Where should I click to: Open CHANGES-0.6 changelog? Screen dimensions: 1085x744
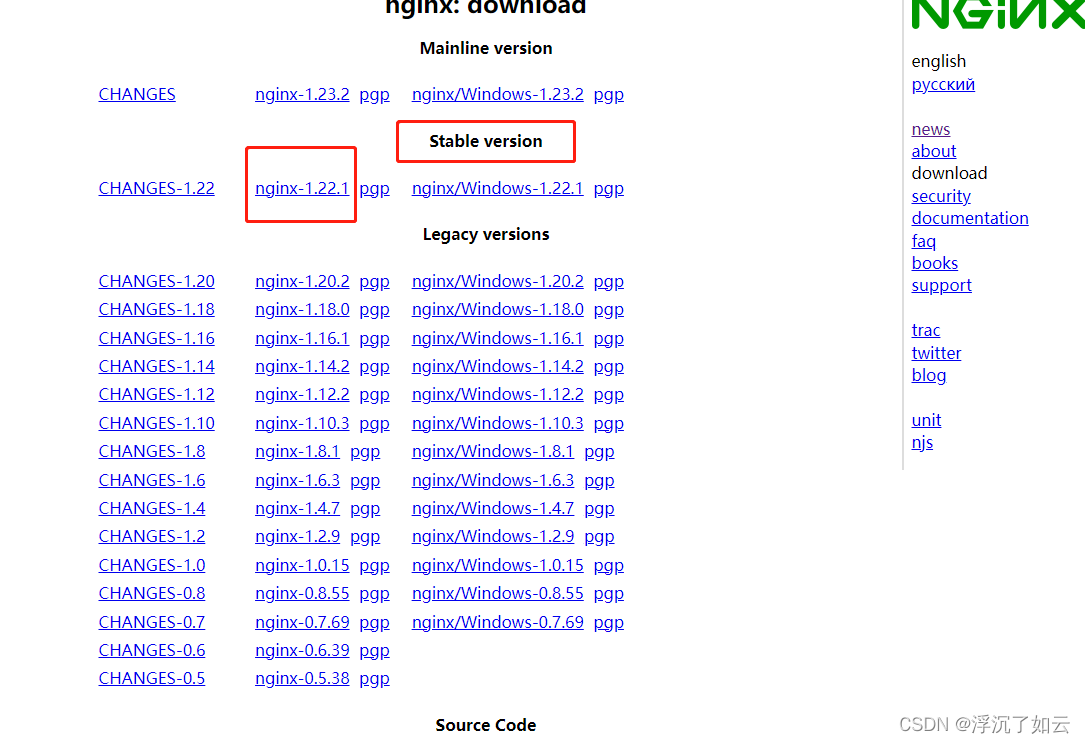point(152,650)
